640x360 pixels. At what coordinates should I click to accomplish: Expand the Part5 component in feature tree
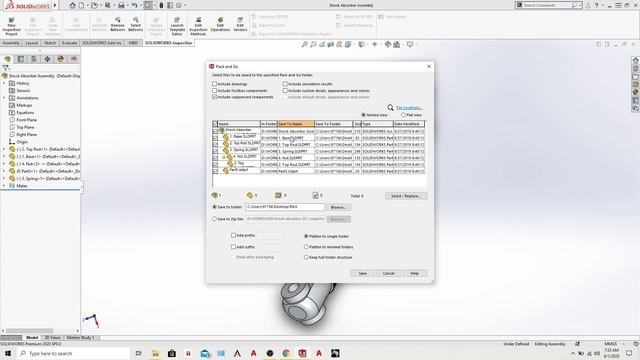coord(4,171)
